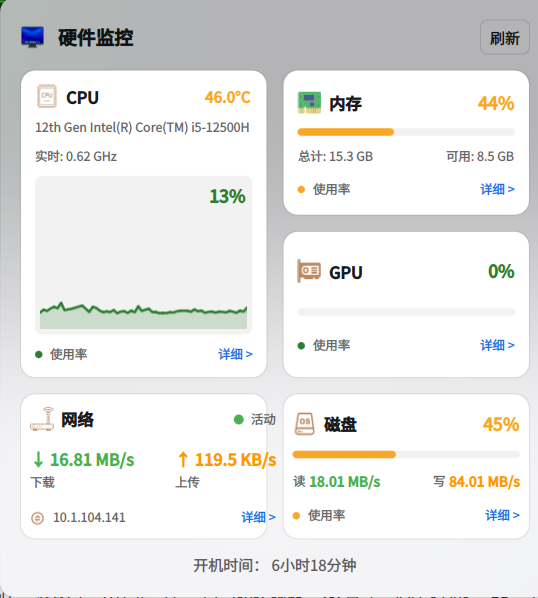Click the CPU usage history graph
Viewport: 538px width, 598px height.
coord(144,255)
